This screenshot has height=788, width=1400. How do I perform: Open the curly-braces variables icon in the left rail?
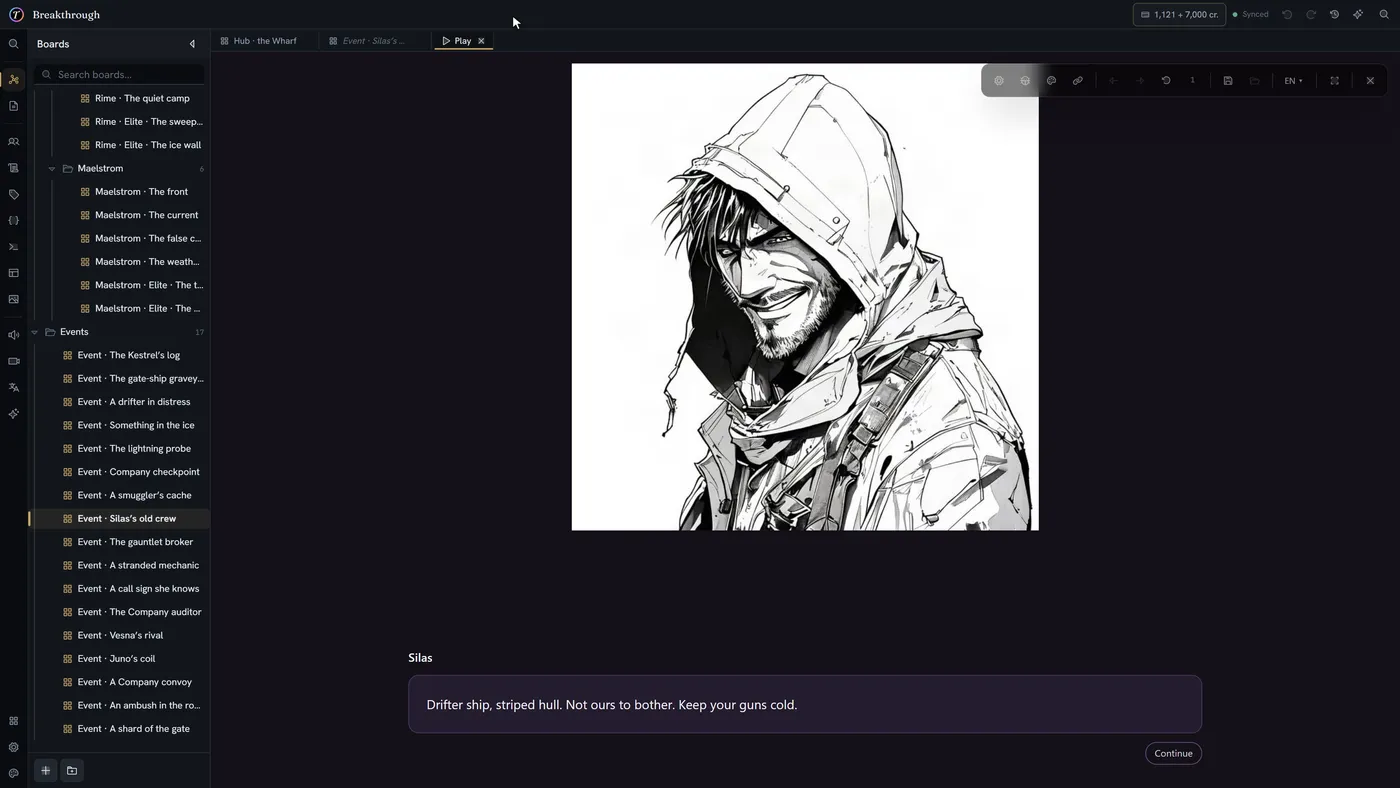(x=13, y=220)
